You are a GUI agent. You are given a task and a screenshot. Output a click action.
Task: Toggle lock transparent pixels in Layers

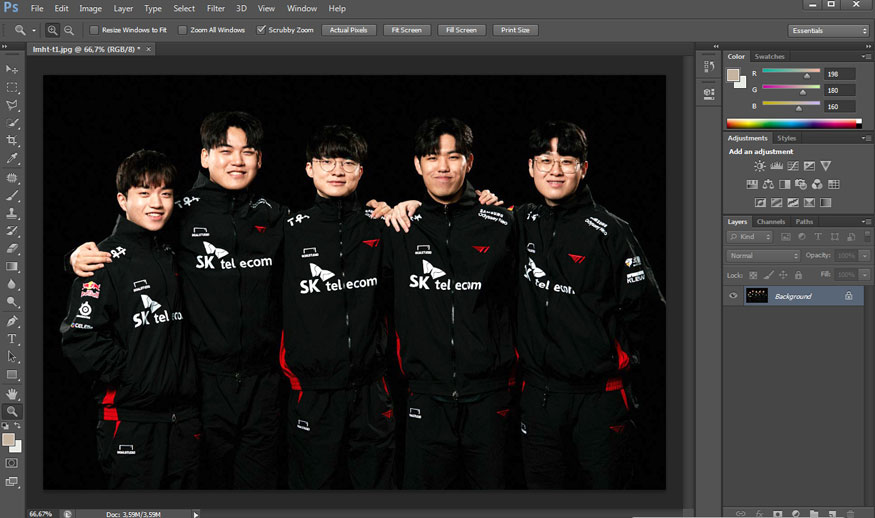(753, 275)
